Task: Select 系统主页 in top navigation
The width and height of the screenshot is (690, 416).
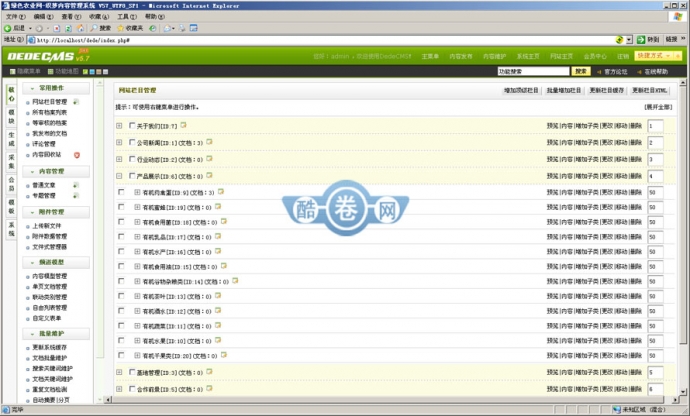Action: tap(528, 56)
